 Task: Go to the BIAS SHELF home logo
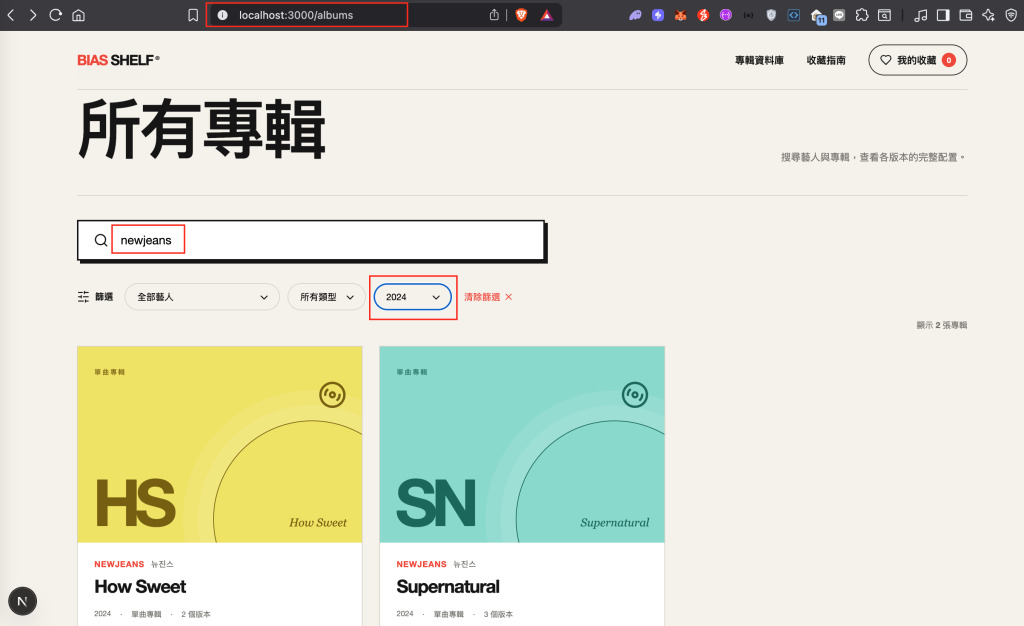click(x=118, y=60)
